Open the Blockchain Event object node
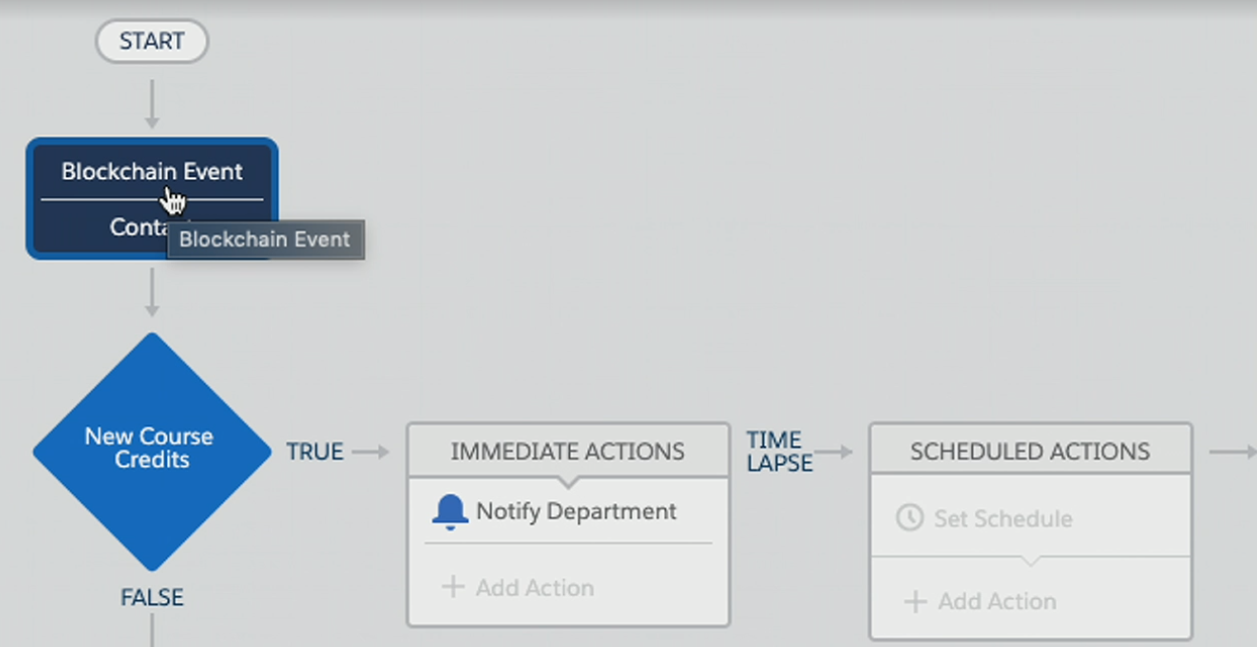The height and width of the screenshot is (647, 1257). click(152, 198)
